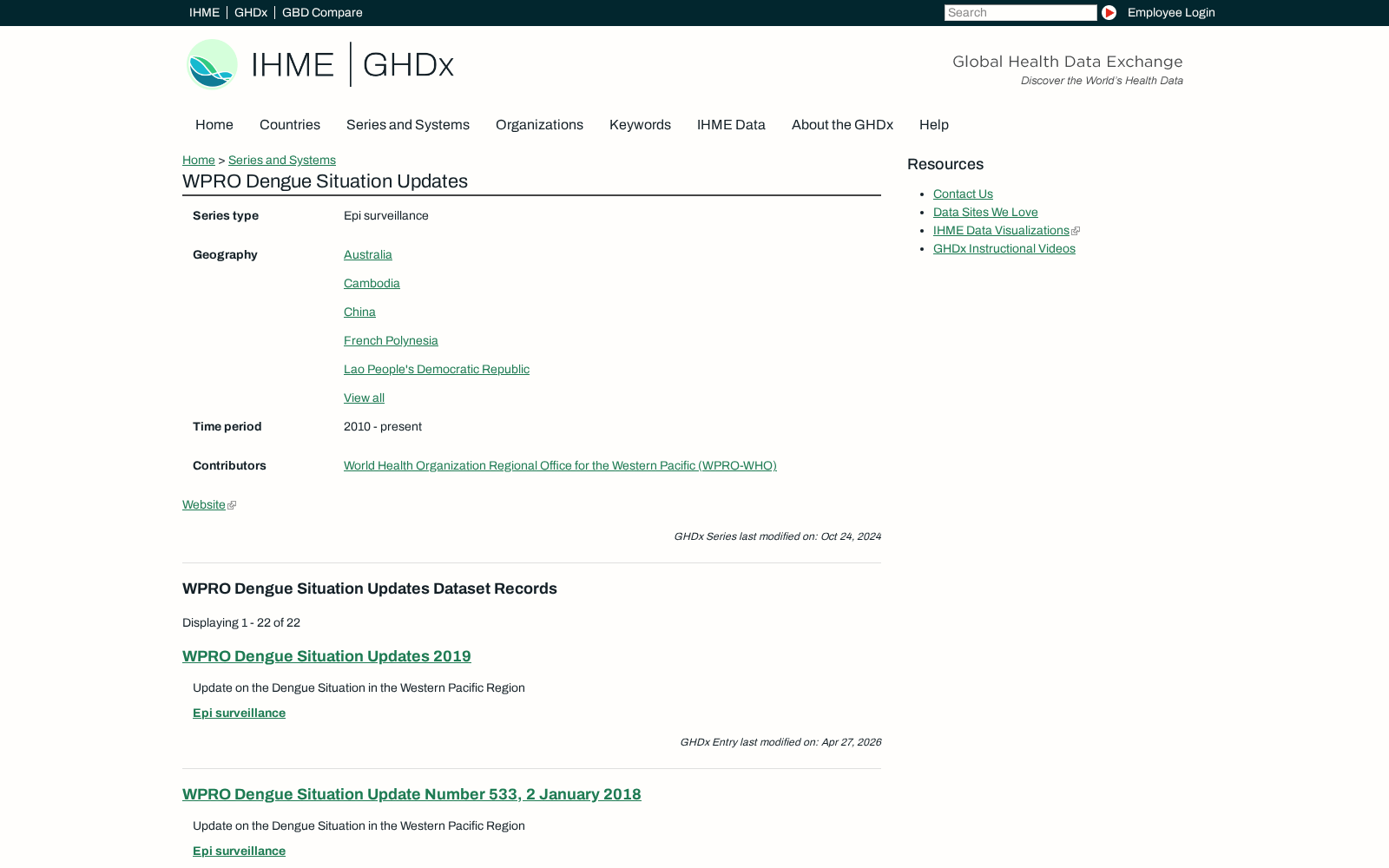Viewport: 1389px width, 868px height.
Task: Open the WPRO-WHO contributor link
Action: coord(560,466)
